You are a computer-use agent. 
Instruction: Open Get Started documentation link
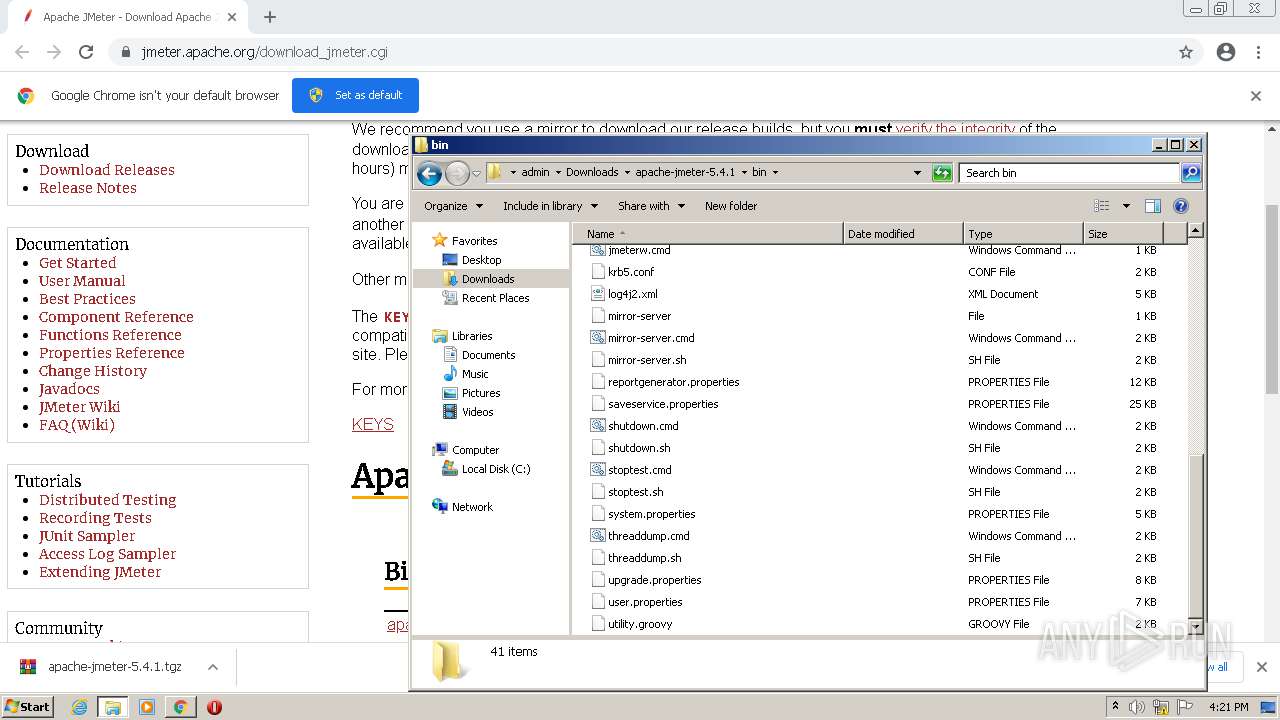(x=78, y=263)
